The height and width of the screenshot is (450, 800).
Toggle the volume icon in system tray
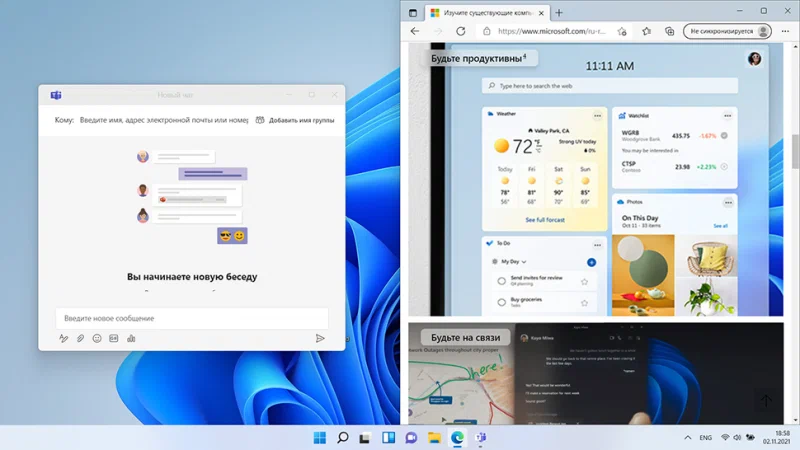pyautogui.click(x=739, y=438)
